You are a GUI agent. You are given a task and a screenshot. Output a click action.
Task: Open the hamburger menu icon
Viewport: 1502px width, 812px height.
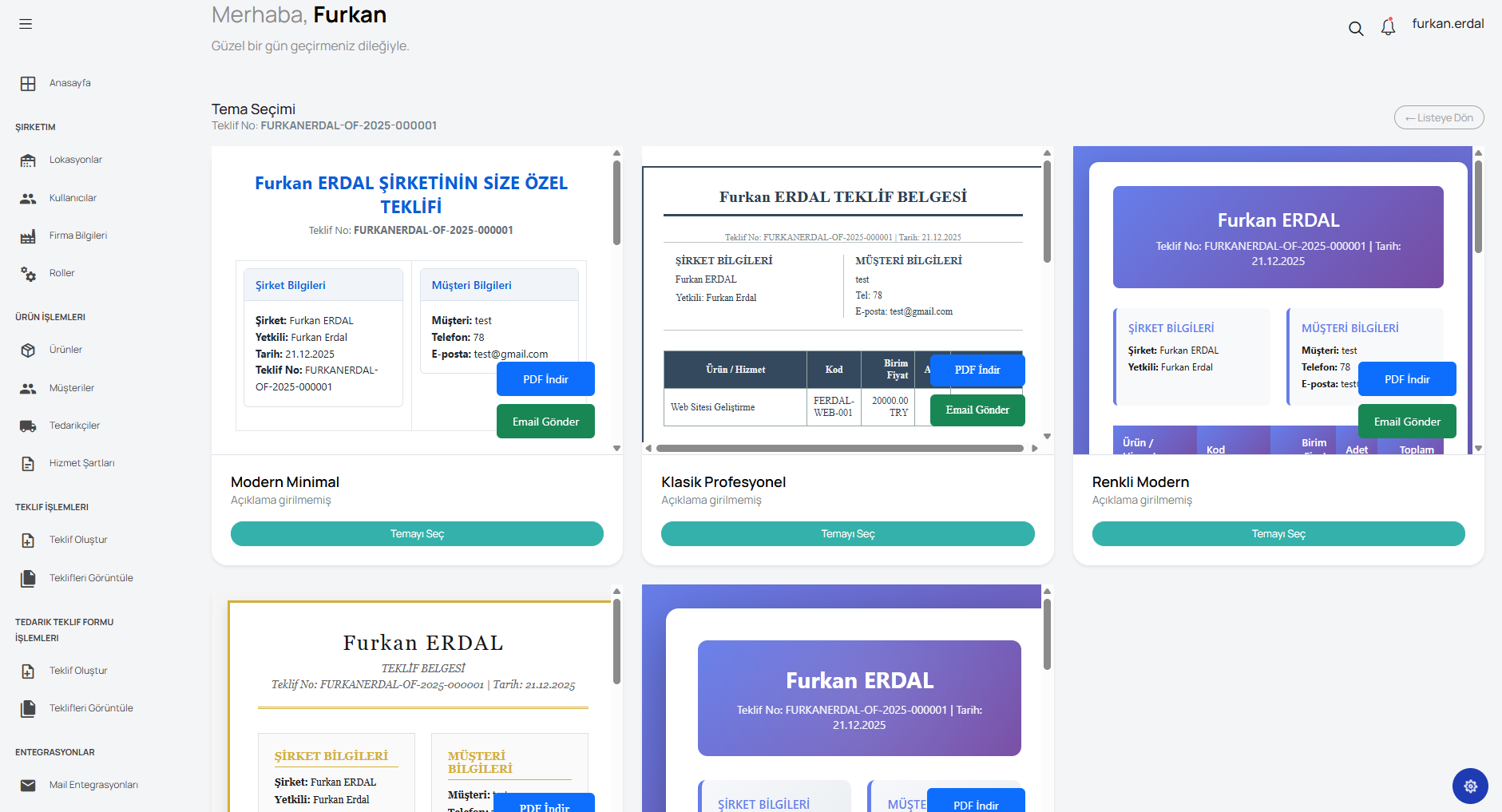tap(26, 24)
